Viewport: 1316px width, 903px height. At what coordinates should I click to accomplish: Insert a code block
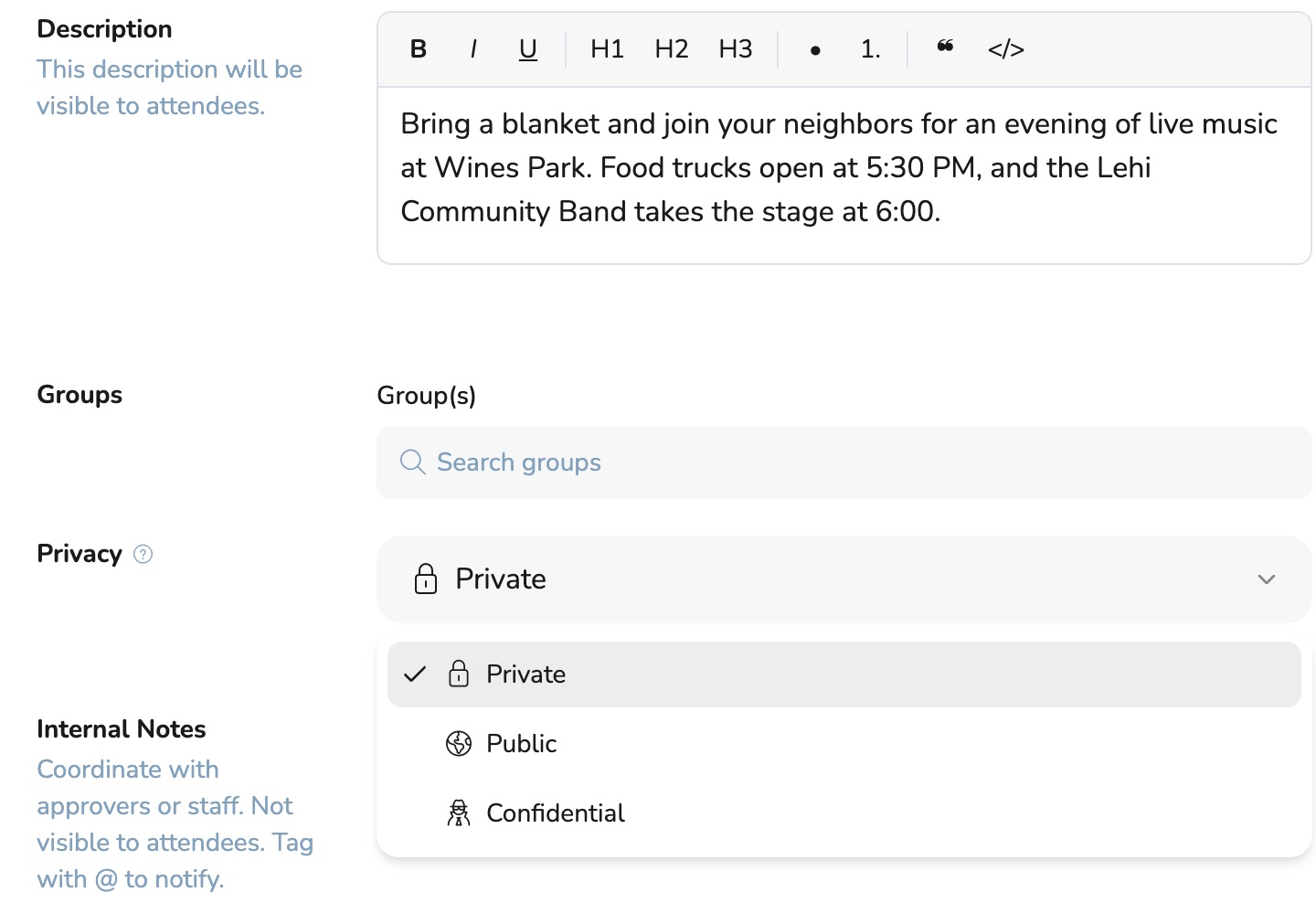(1006, 49)
